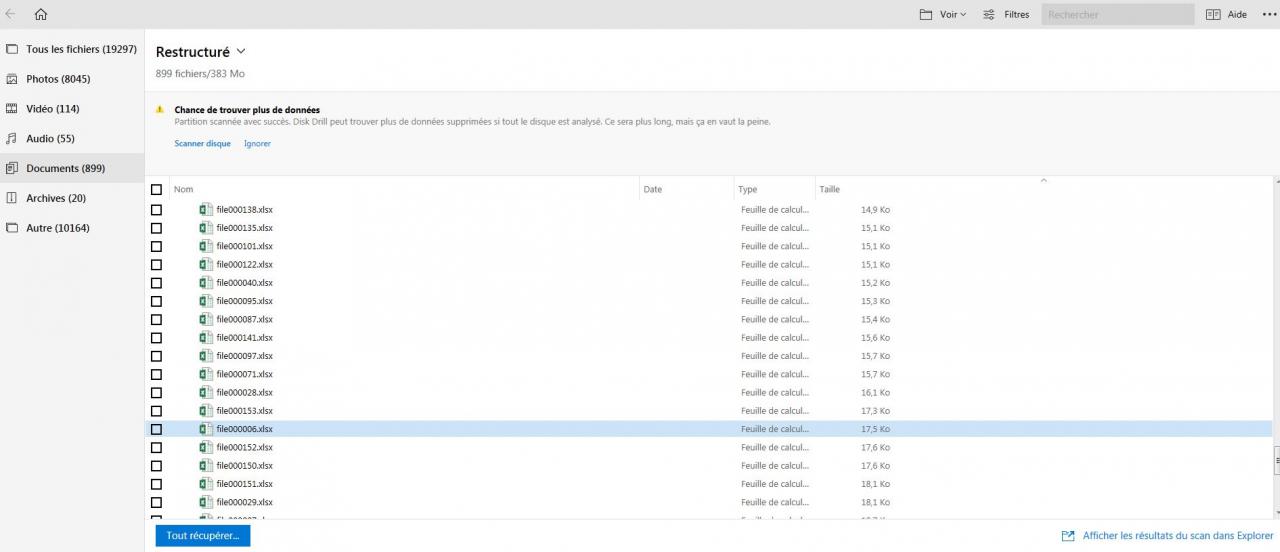Check the box for file000135.xlsx
This screenshot has height=552, width=1280.
point(156,228)
